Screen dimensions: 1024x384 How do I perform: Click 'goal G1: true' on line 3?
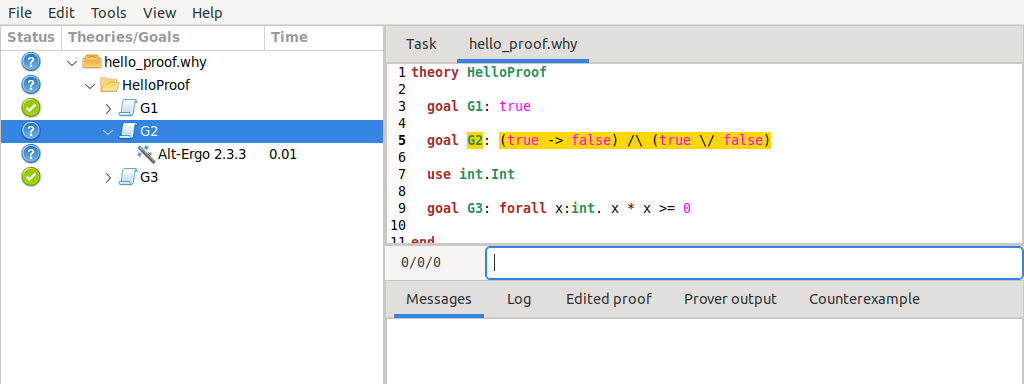479,106
